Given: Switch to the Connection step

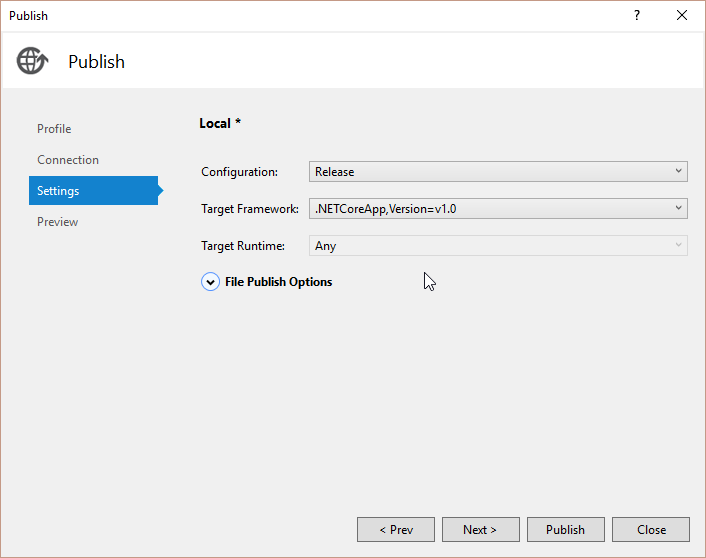Looking at the screenshot, I should click(x=68, y=160).
